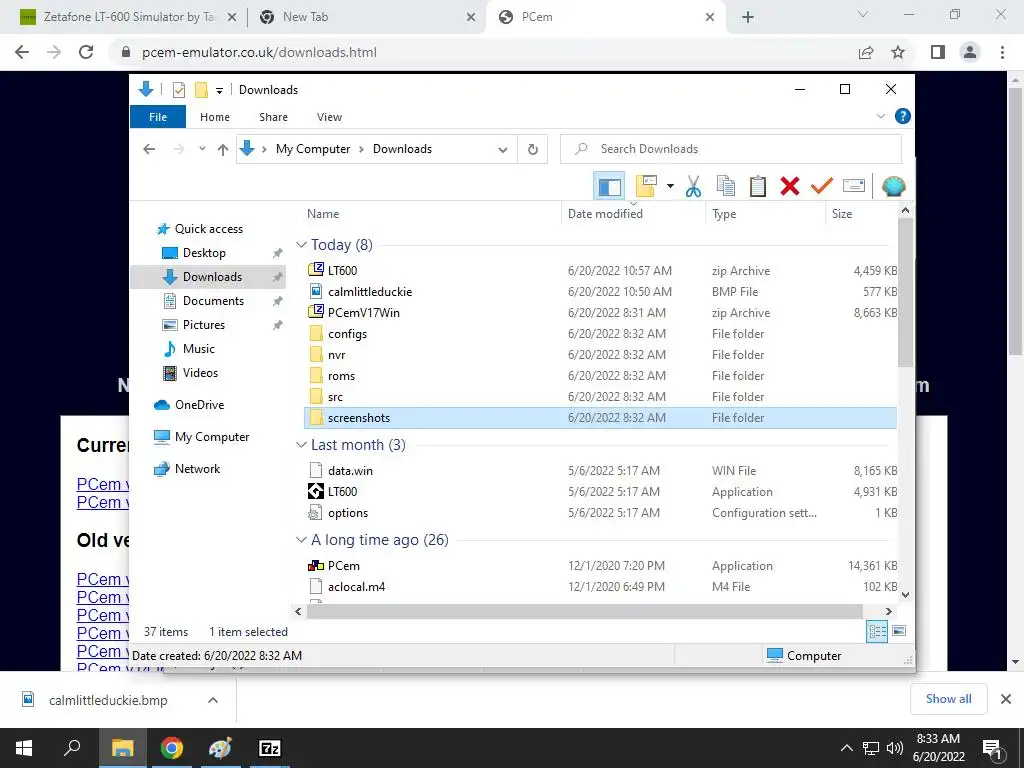Go up one folder level
Viewport: 1024px width, 768px height.
(223, 150)
